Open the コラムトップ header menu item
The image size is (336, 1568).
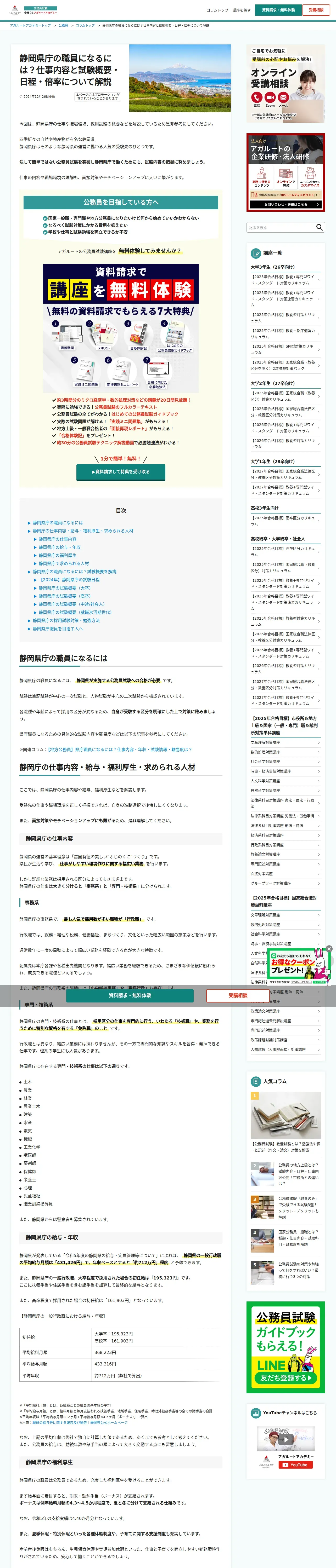point(218,10)
